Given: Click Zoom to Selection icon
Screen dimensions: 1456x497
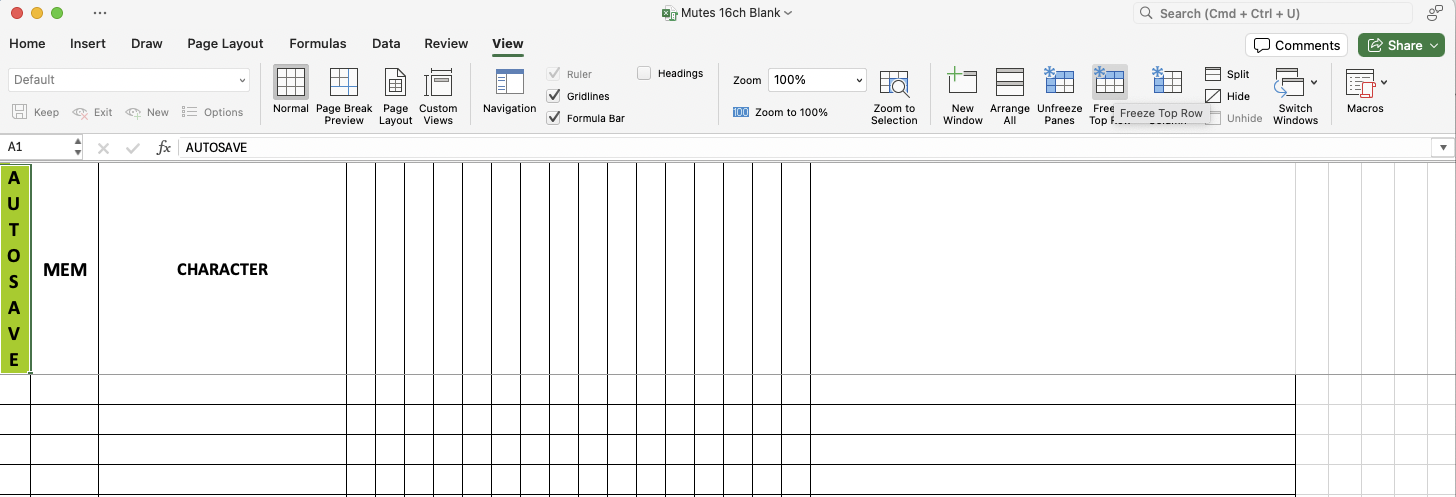Looking at the screenshot, I should [894, 83].
